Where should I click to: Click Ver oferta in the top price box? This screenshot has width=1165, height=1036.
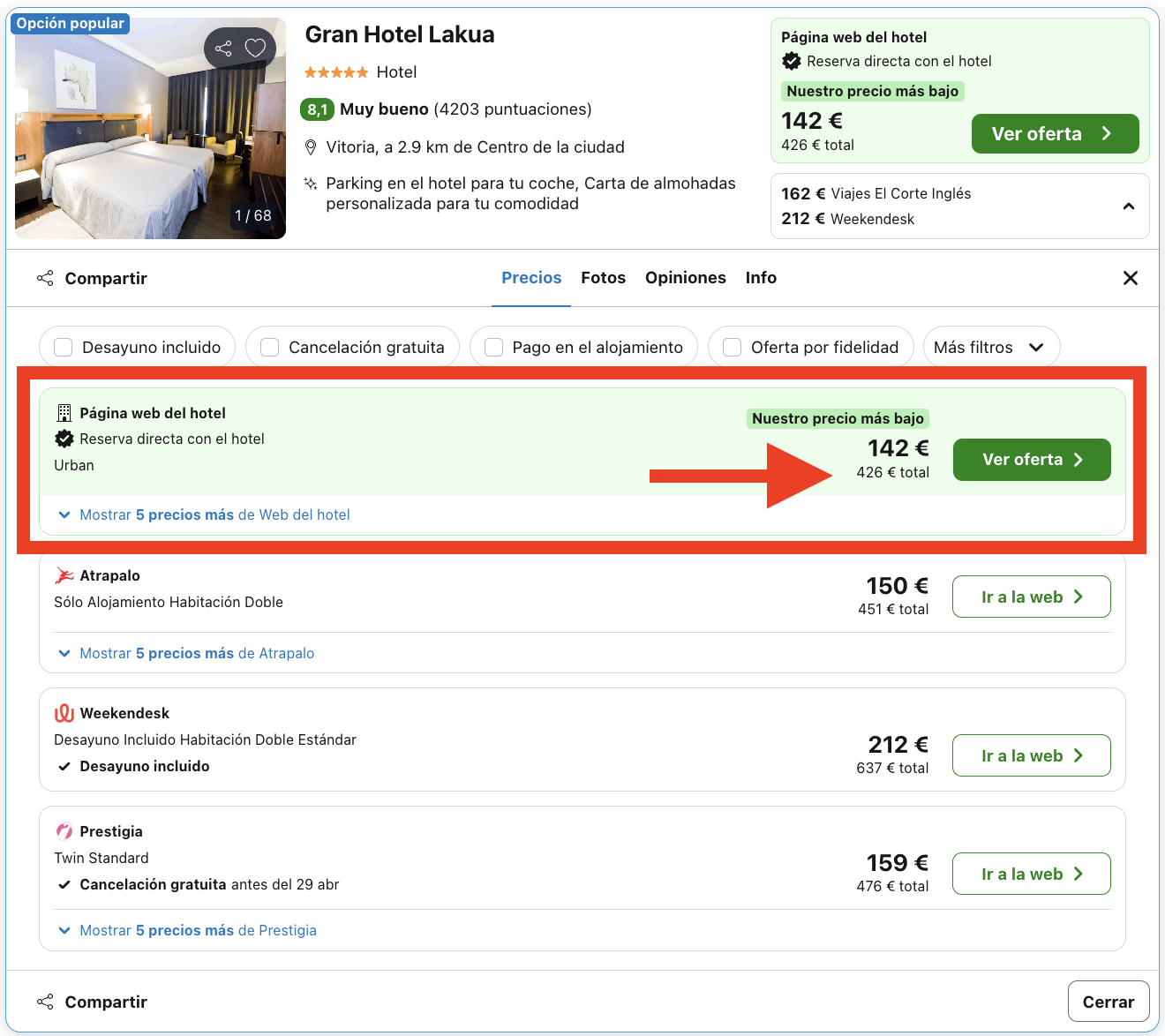[x=1055, y=134]
